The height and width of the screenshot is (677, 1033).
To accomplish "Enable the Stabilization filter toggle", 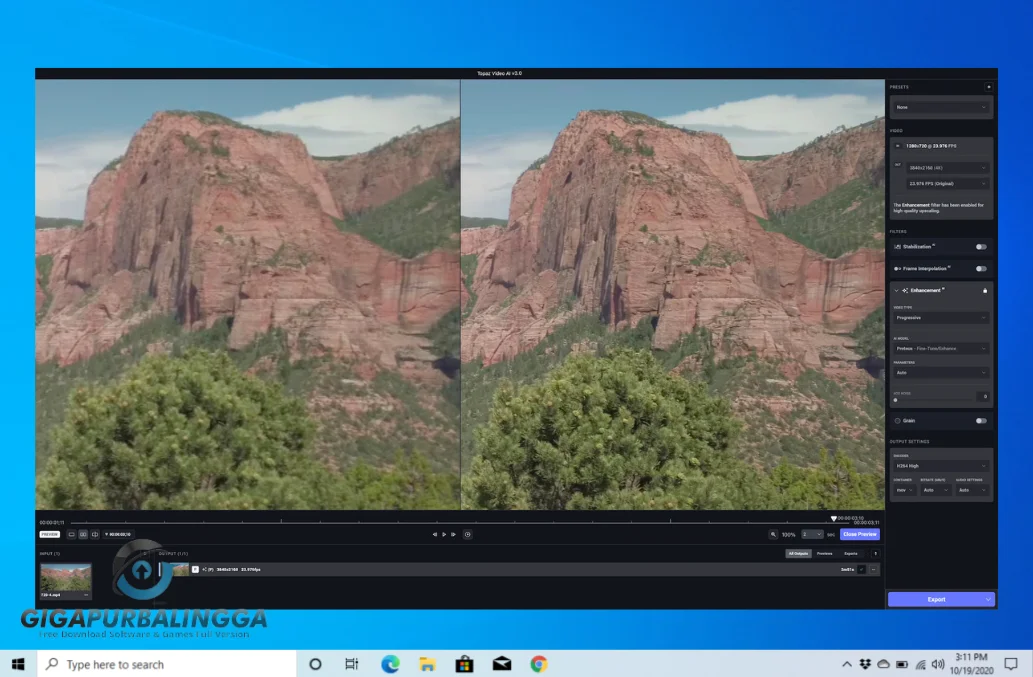I will click(x=981, y=246).
